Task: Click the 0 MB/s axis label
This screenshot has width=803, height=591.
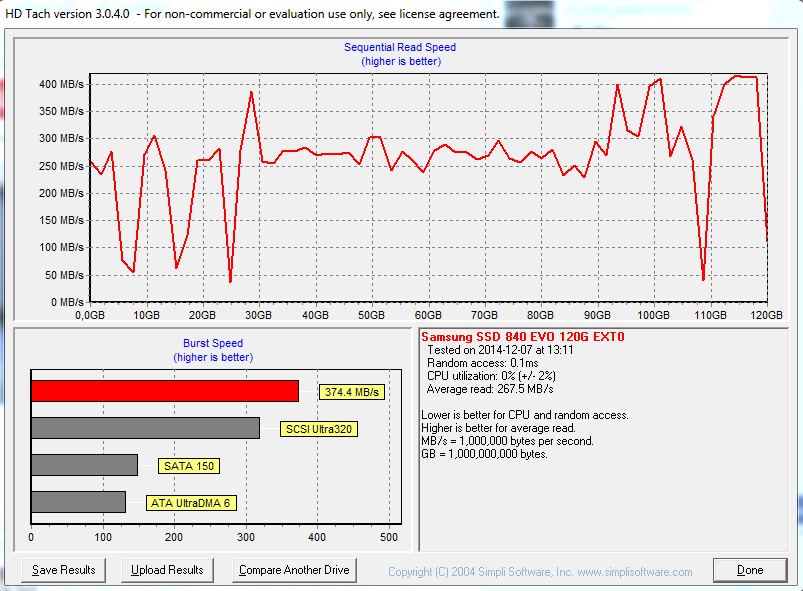Action: 67,302
